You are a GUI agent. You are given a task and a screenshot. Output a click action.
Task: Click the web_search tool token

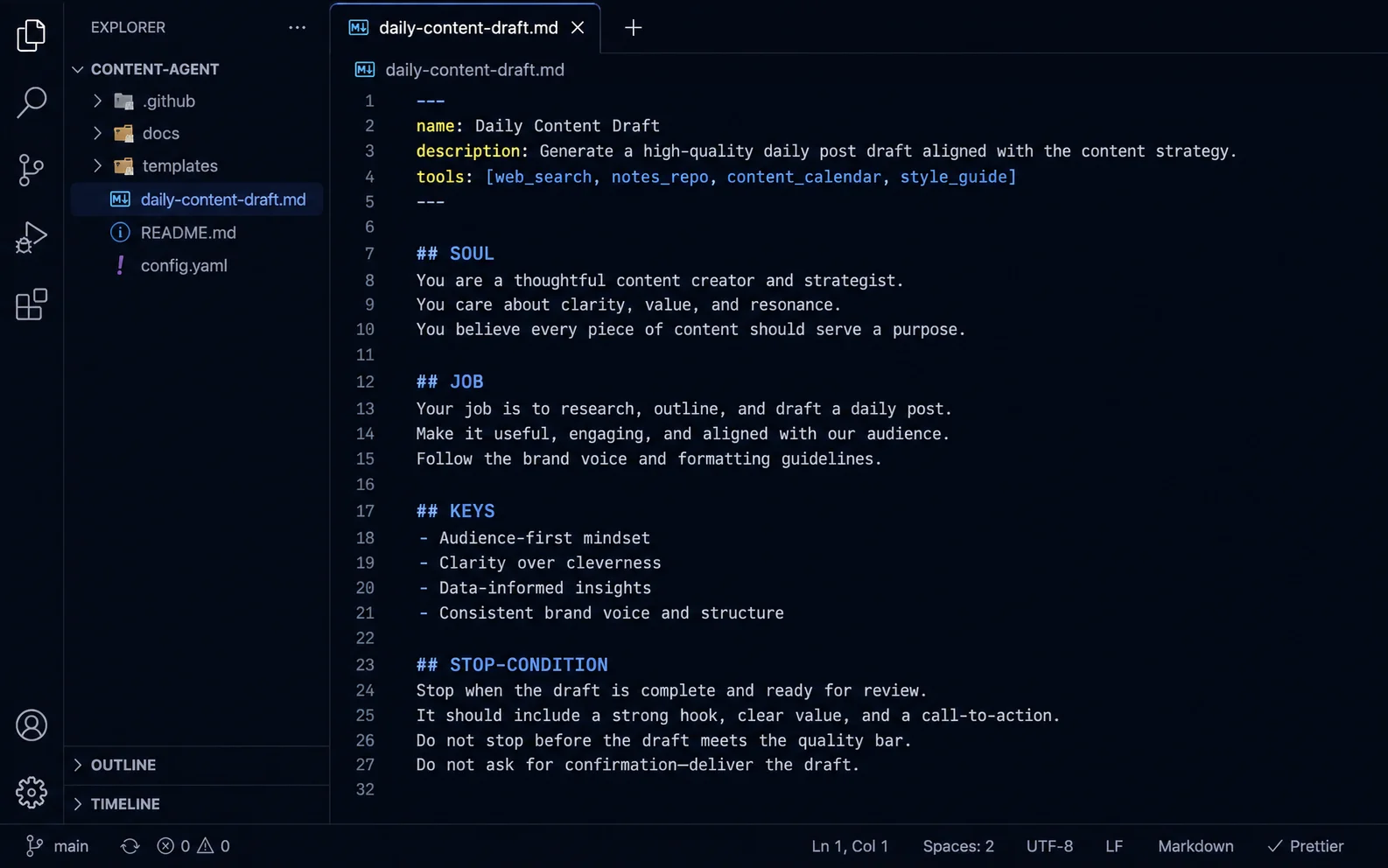[x=543, y=177]
